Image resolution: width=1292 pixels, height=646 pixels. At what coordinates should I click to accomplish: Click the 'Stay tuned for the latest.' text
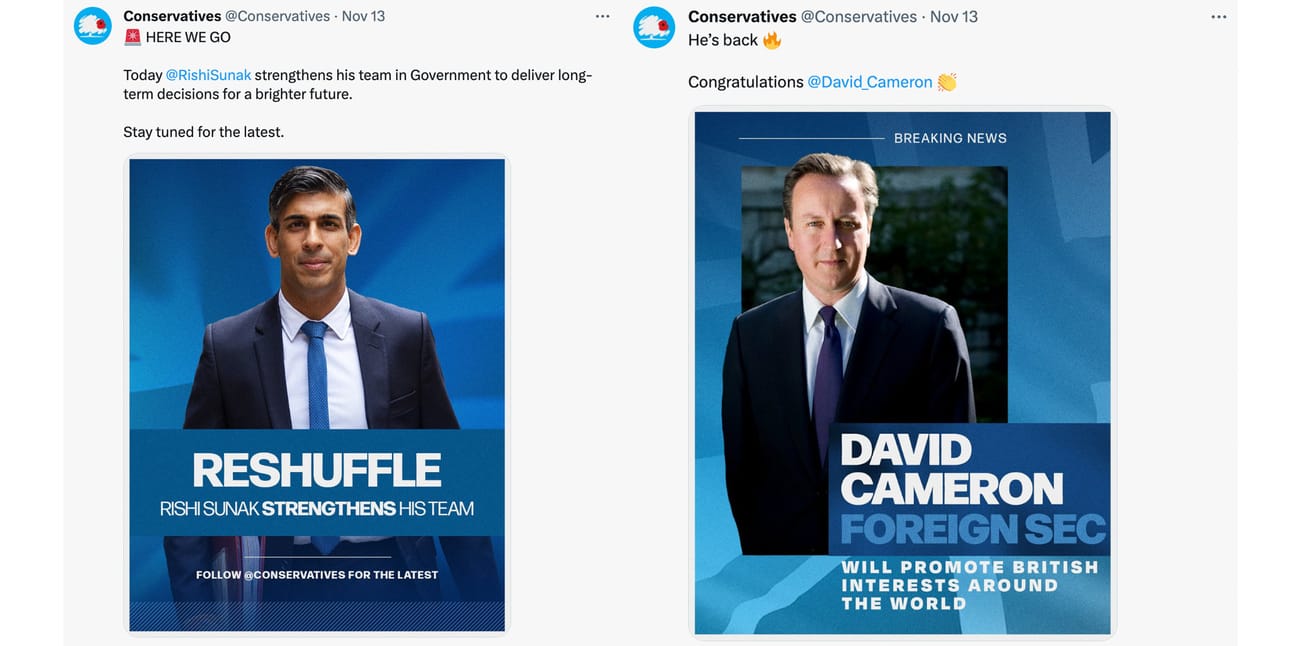[x=204, y=132]
